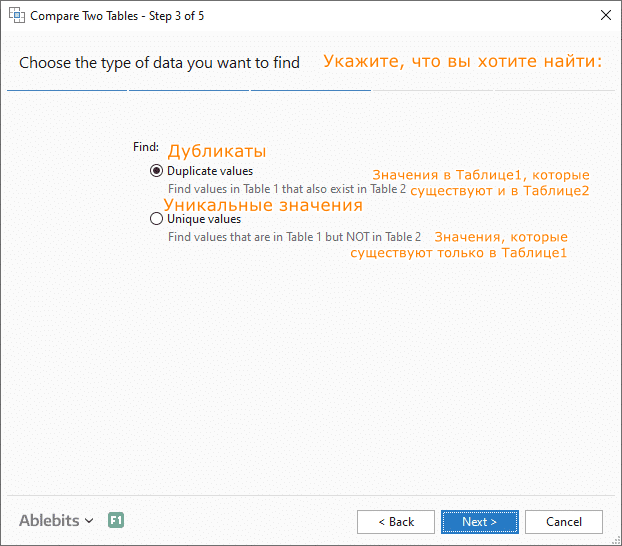Viewport: 622px width, 546px height.
Task: Choose the Unique values radio option
Action: coord(156,219)
